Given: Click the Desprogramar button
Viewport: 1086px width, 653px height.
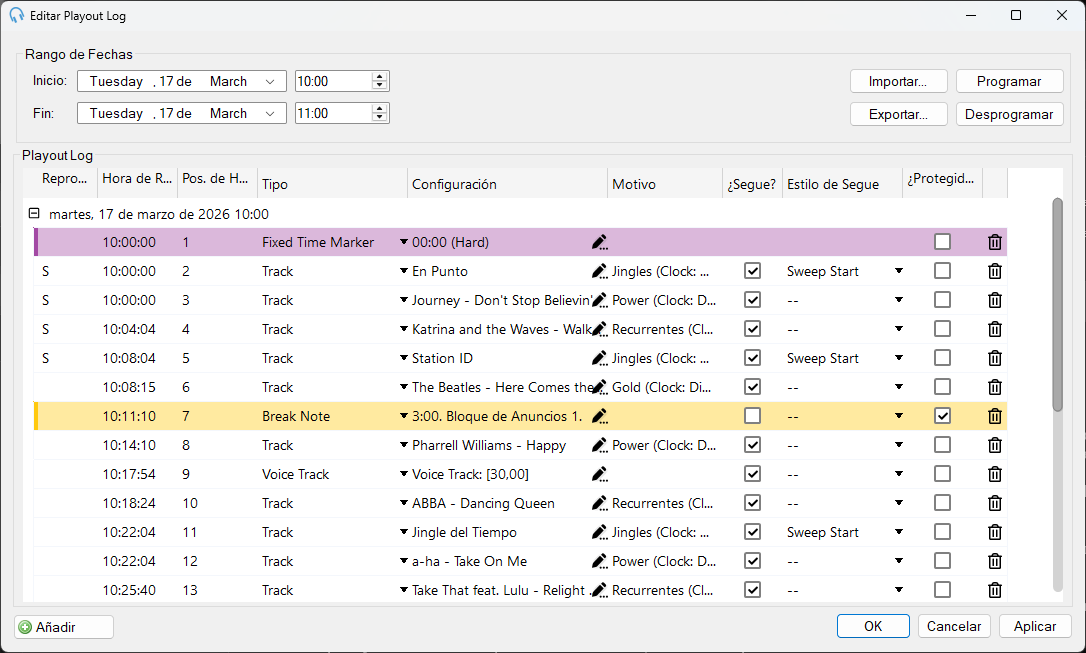Looking at the screenshot, I should (1008, 114).
